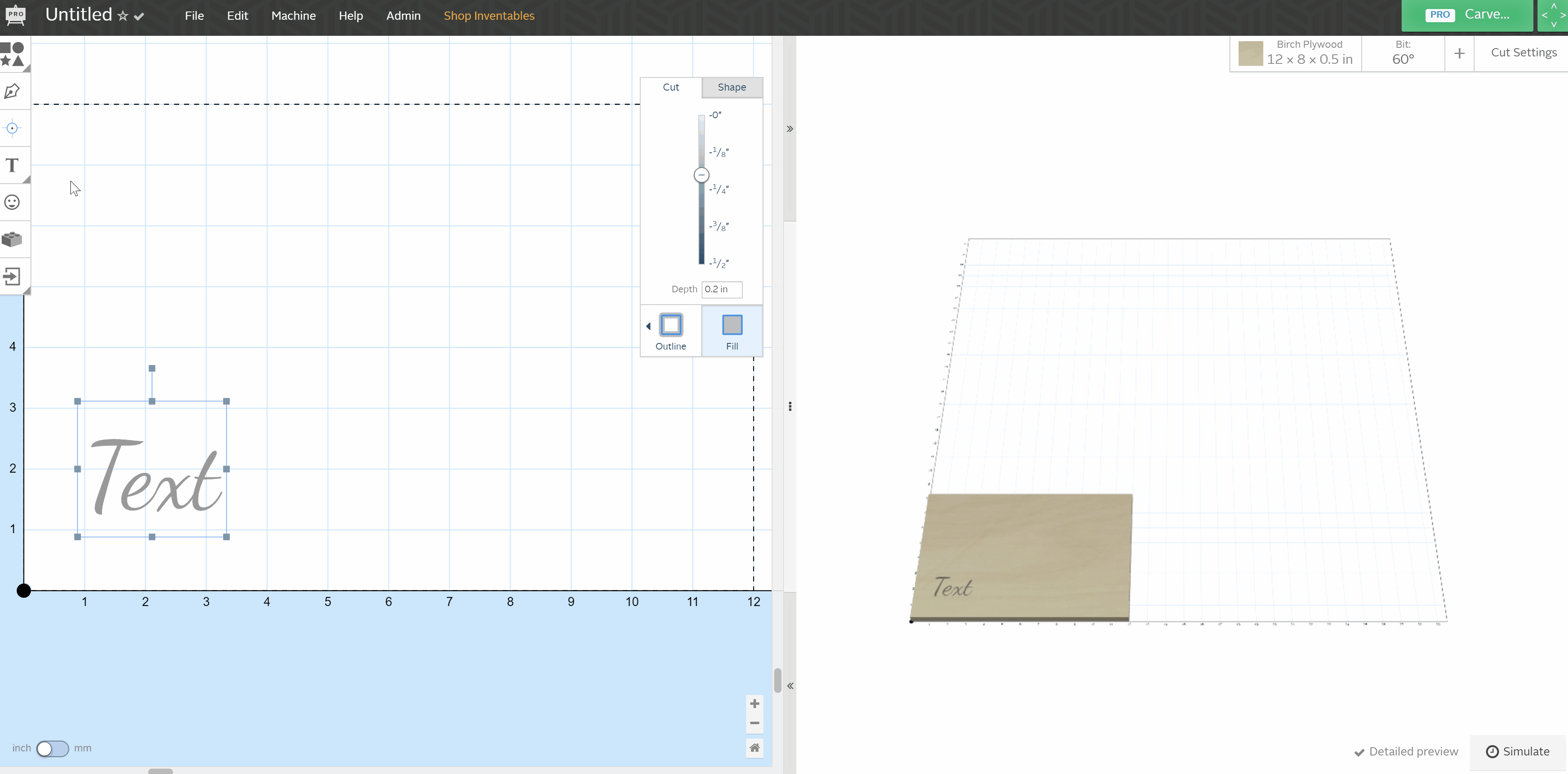Switch to the Shape tab

[x=732, y=87]
